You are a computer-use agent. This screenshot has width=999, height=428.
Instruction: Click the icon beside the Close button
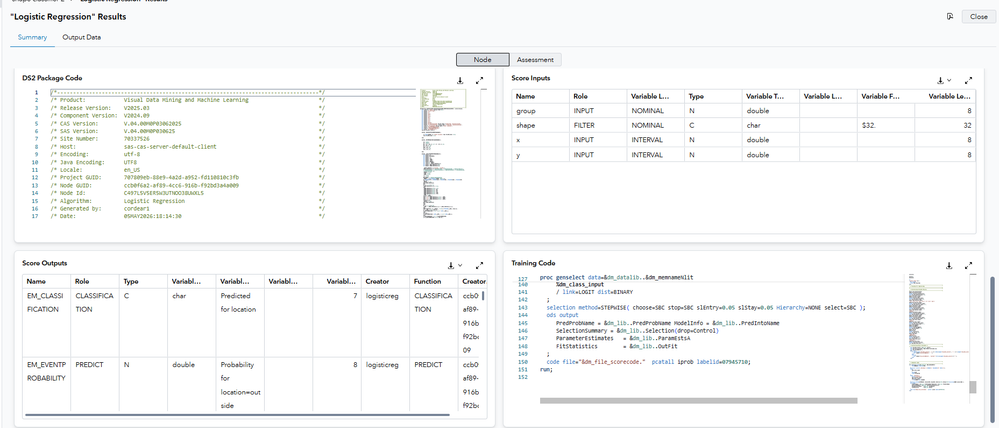(x=950, y=17)
